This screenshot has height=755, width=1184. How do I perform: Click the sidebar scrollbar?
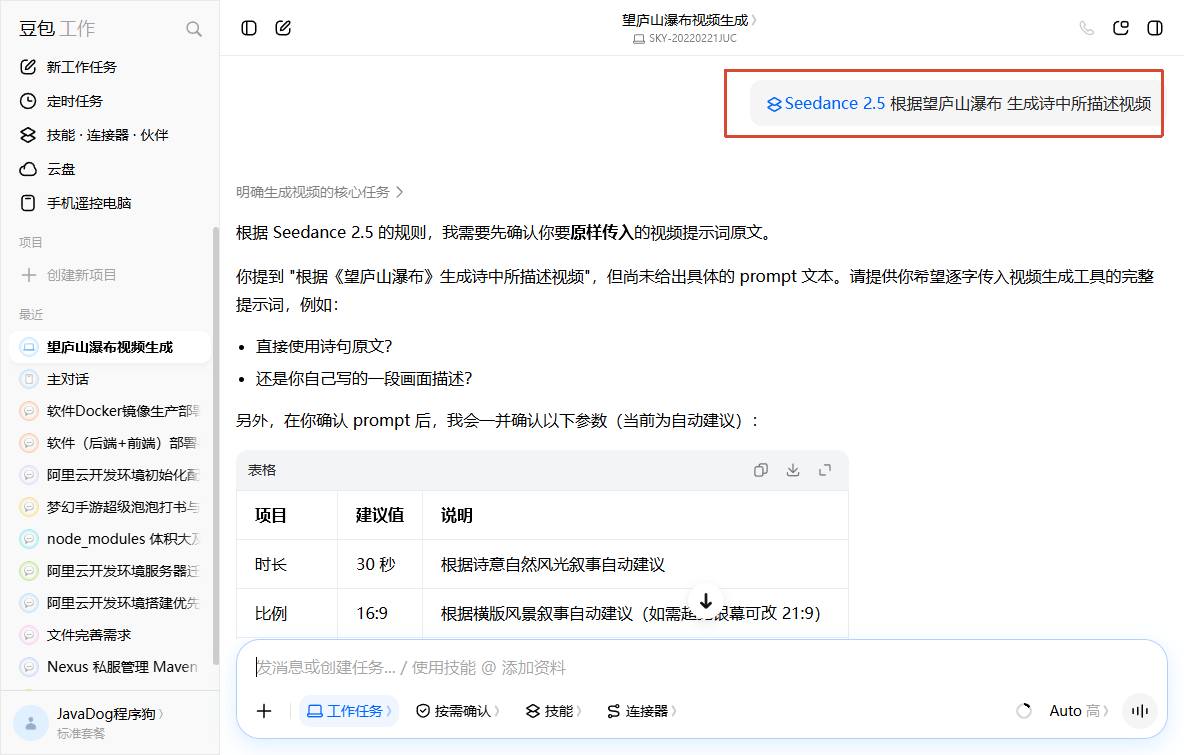click(216, 445)
